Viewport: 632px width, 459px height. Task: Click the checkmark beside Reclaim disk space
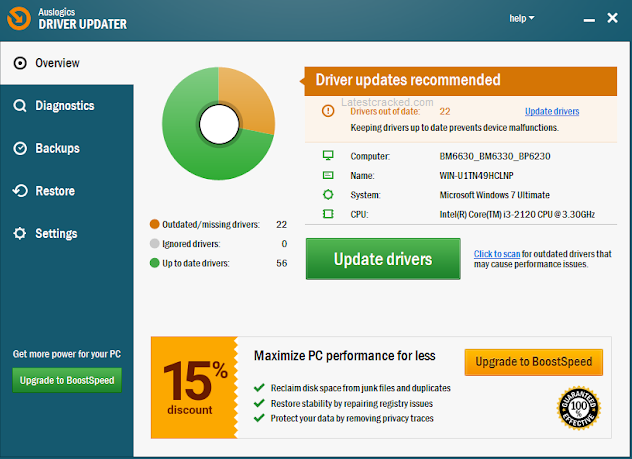[259, 388]
